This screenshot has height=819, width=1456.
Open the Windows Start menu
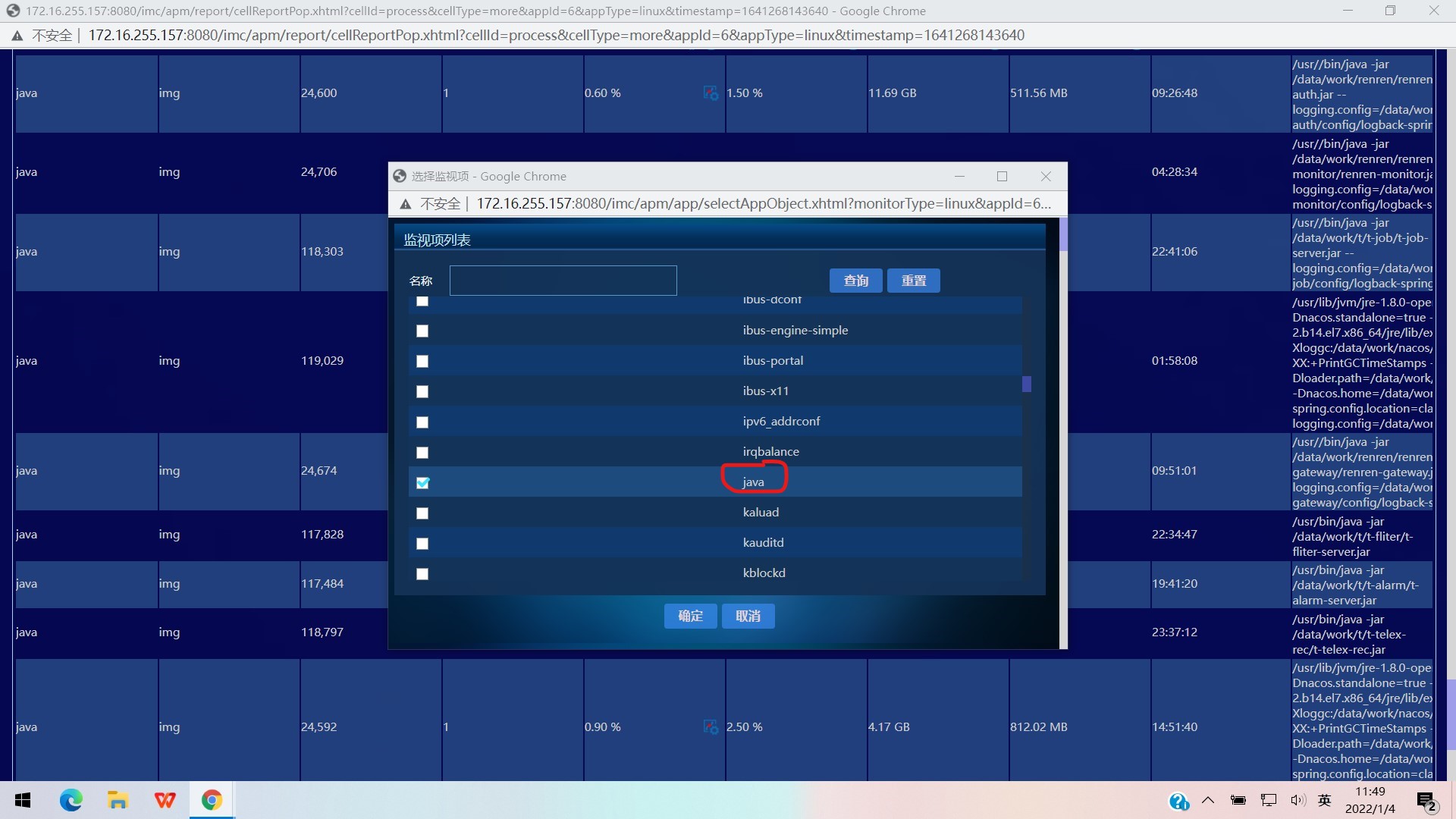point(23,800)
